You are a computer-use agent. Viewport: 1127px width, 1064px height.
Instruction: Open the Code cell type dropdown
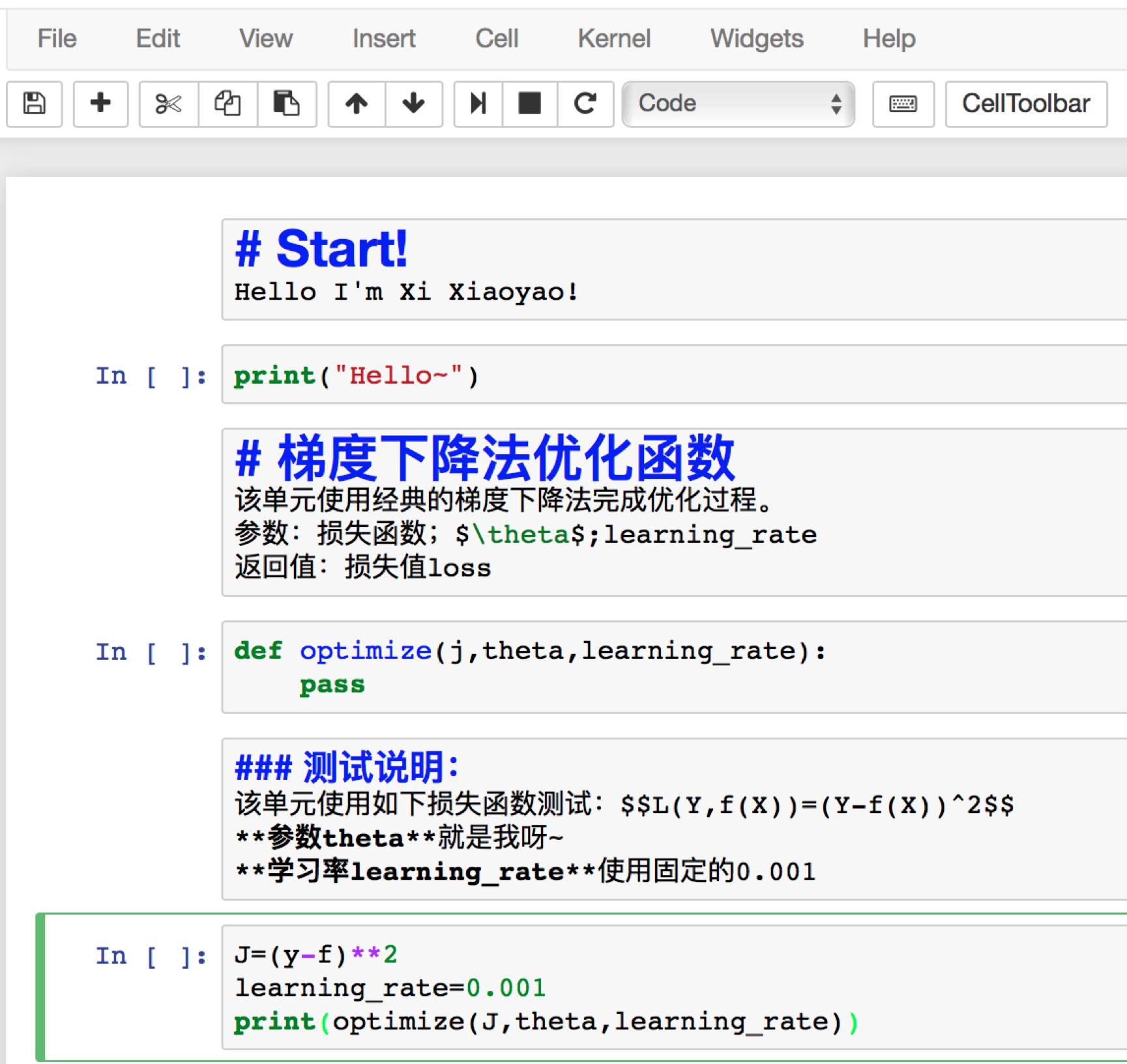click(738, 104)
